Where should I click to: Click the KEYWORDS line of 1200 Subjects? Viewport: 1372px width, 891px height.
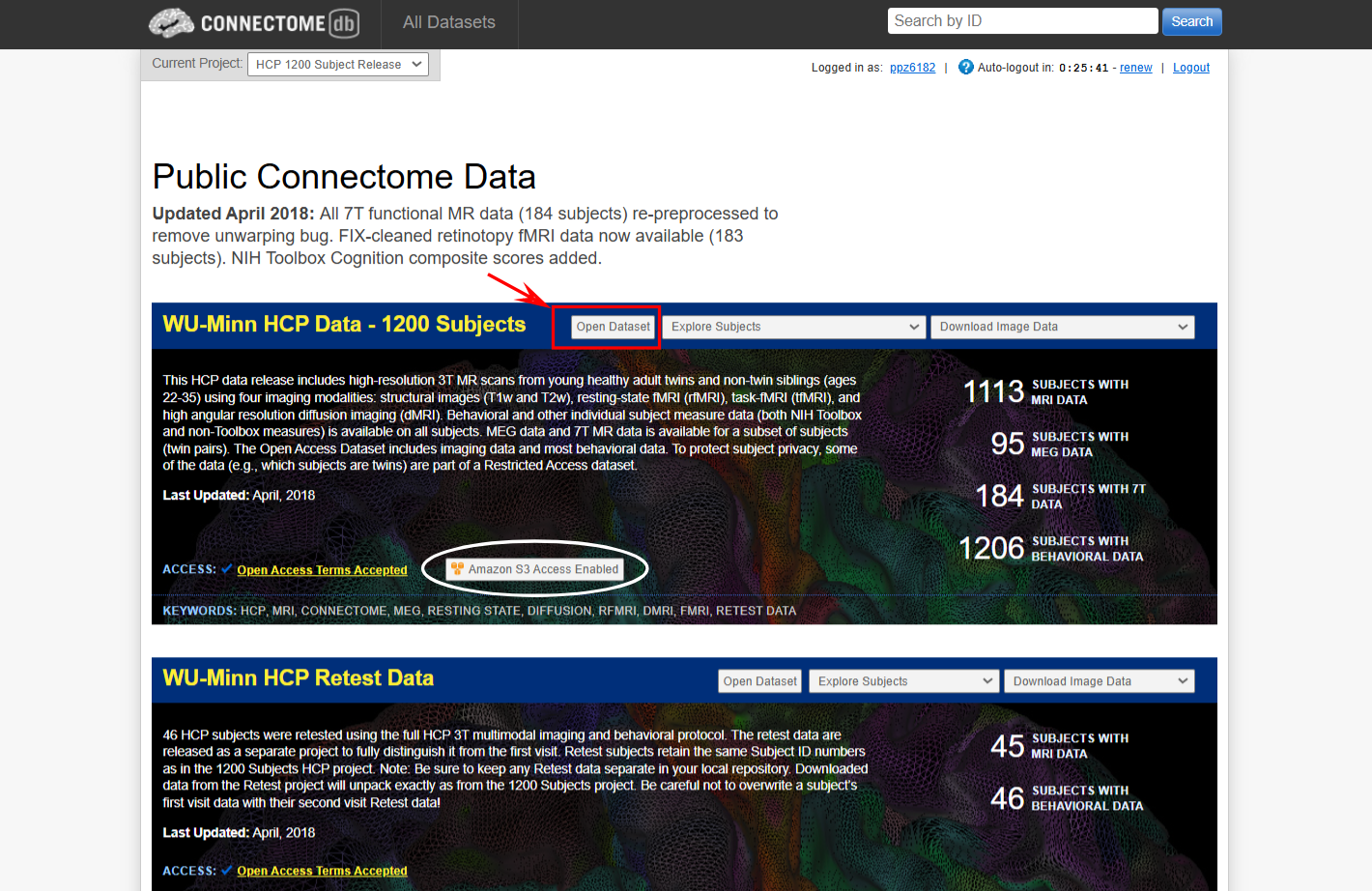point(479,611)
